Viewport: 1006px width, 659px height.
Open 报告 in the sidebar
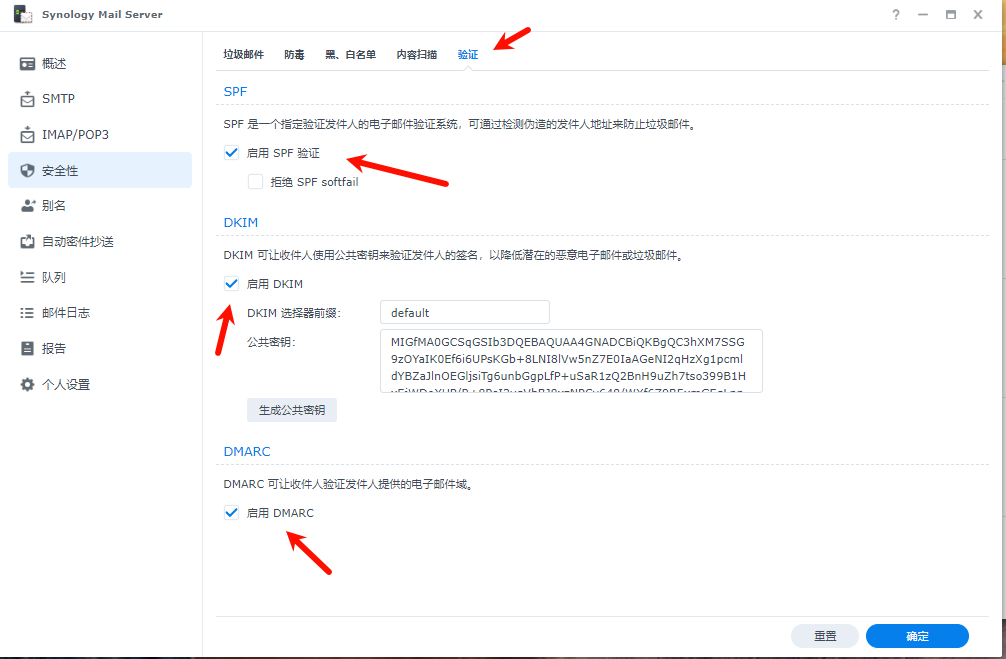(100, 348)
